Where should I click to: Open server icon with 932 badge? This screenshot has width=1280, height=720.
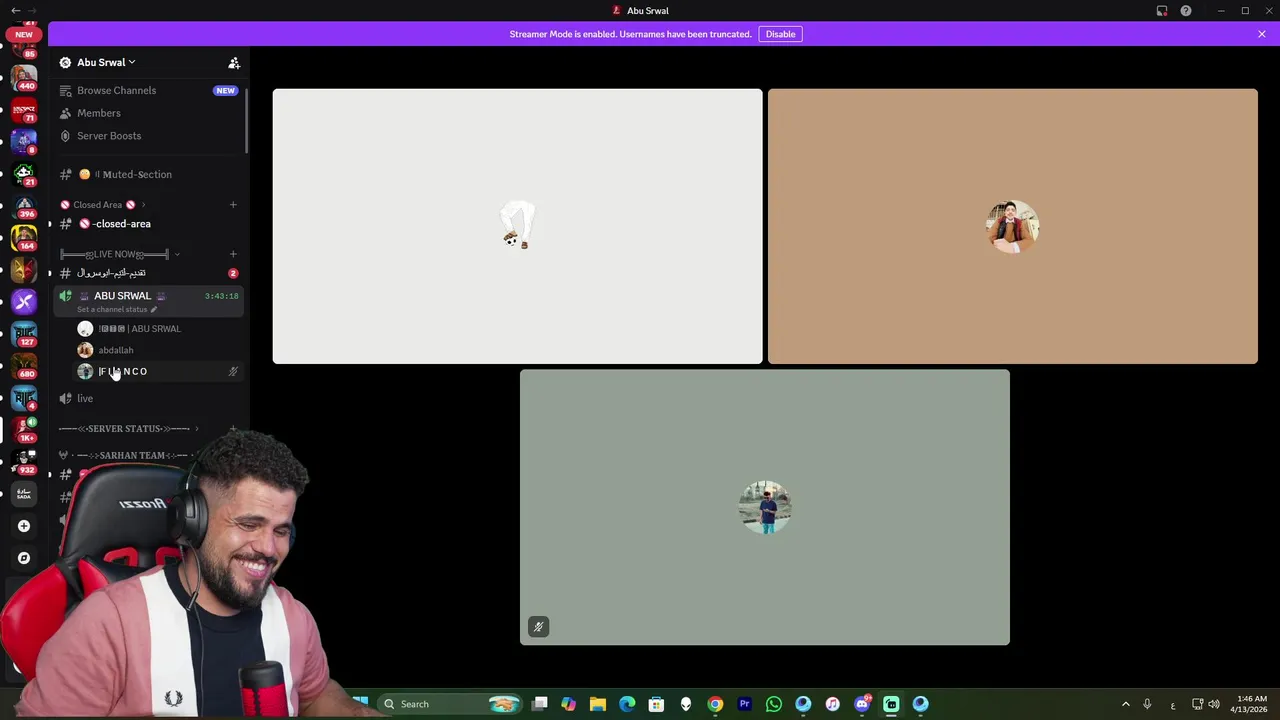pos(24,461)
